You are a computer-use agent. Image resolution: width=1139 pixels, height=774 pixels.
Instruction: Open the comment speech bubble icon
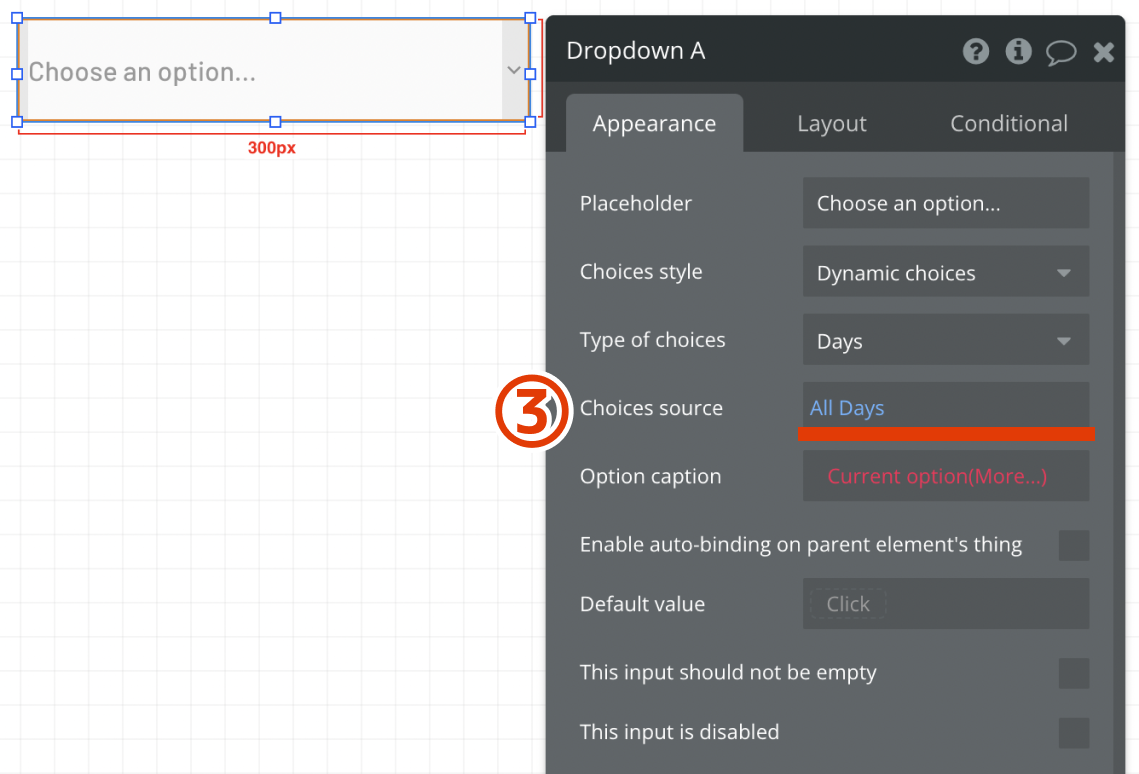pyautogui.click(x=1060, y=52)
